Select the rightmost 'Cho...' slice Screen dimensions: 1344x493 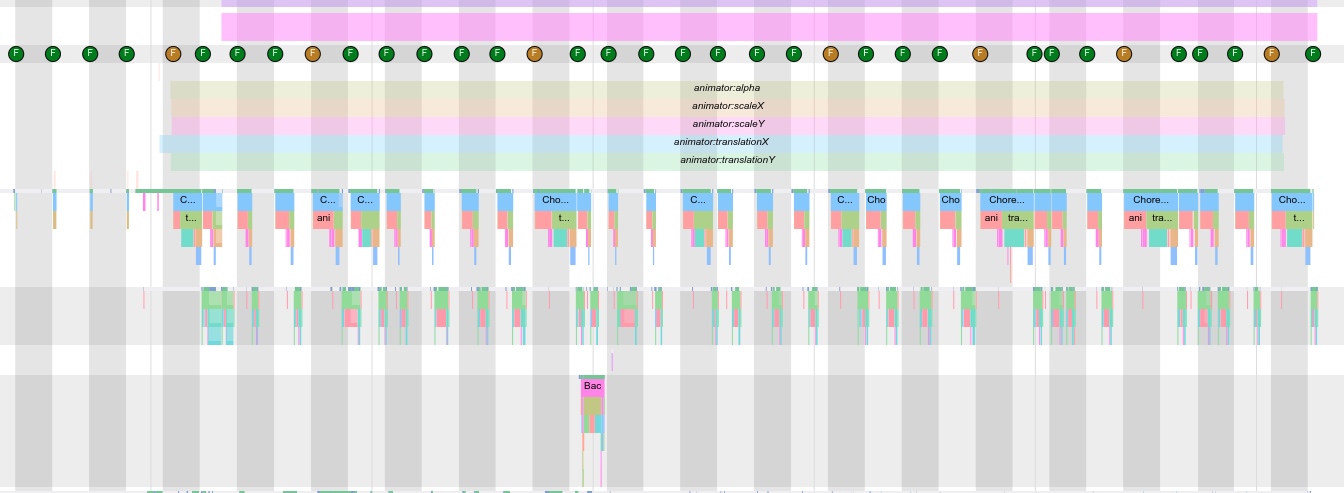point(1291,200)
